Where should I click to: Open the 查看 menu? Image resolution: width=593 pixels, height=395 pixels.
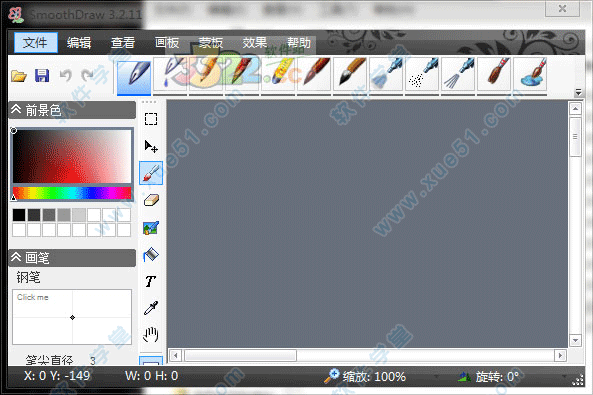point(123,42)
